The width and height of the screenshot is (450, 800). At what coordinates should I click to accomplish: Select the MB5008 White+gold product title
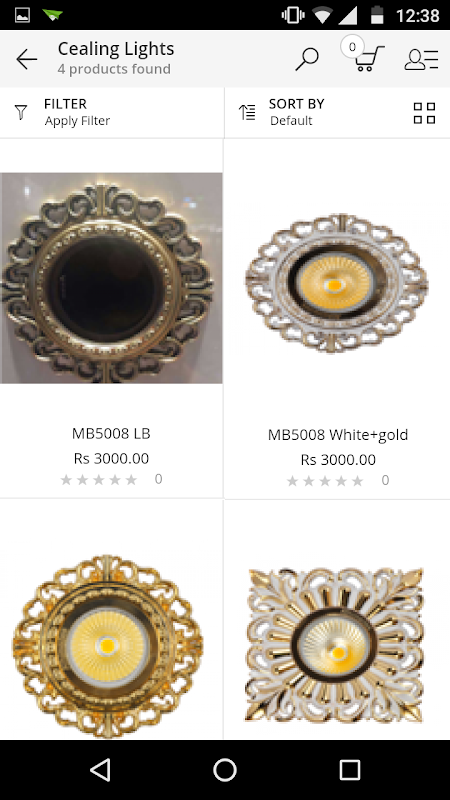click(338, 435)
